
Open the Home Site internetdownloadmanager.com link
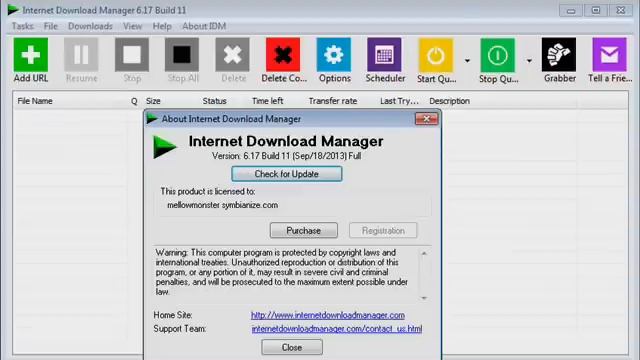coord(328,315)
